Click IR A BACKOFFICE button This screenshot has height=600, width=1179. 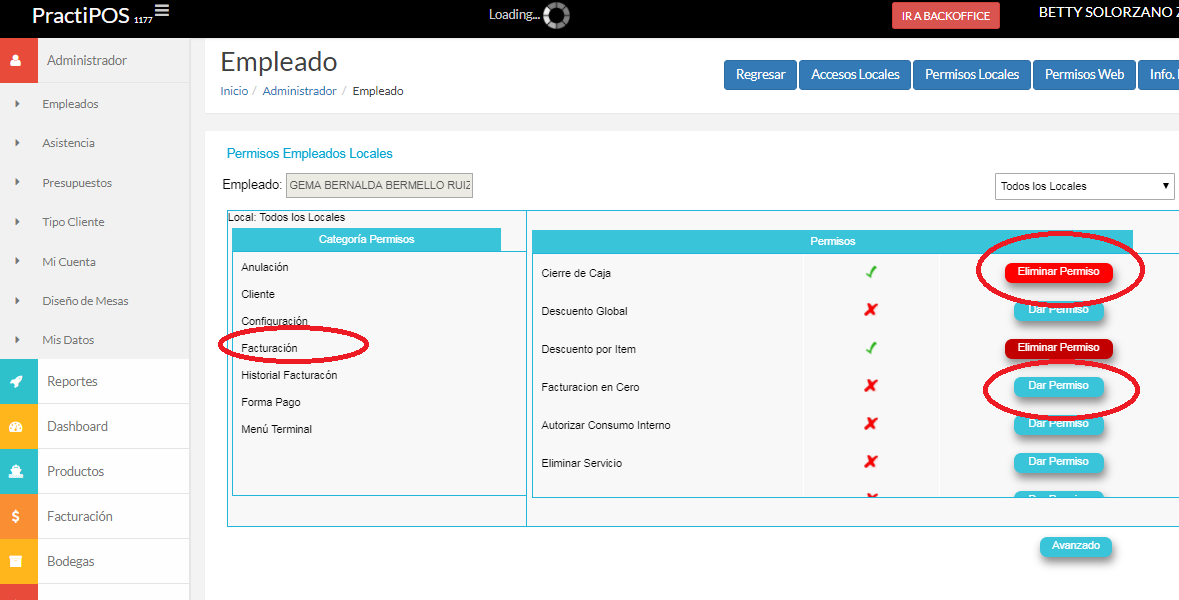pos(946,16)
